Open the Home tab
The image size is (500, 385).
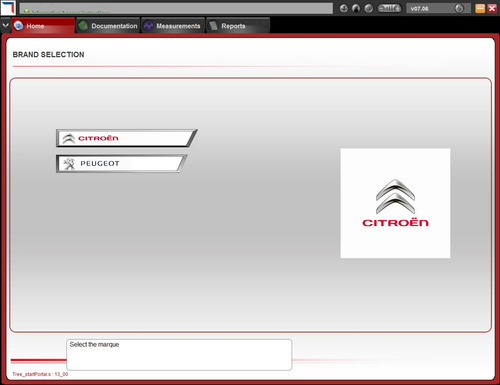[x=43, y=26]
